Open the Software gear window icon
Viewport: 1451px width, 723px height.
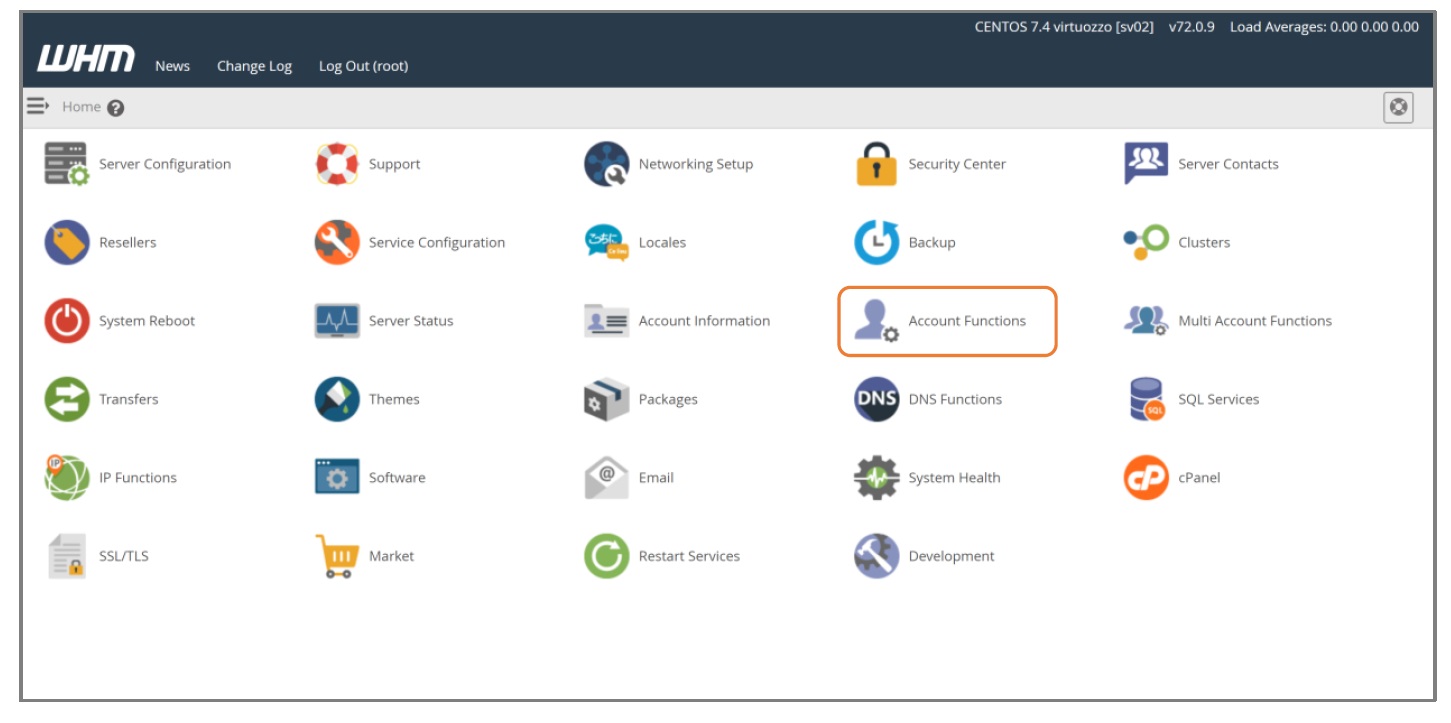pos(337,477)
